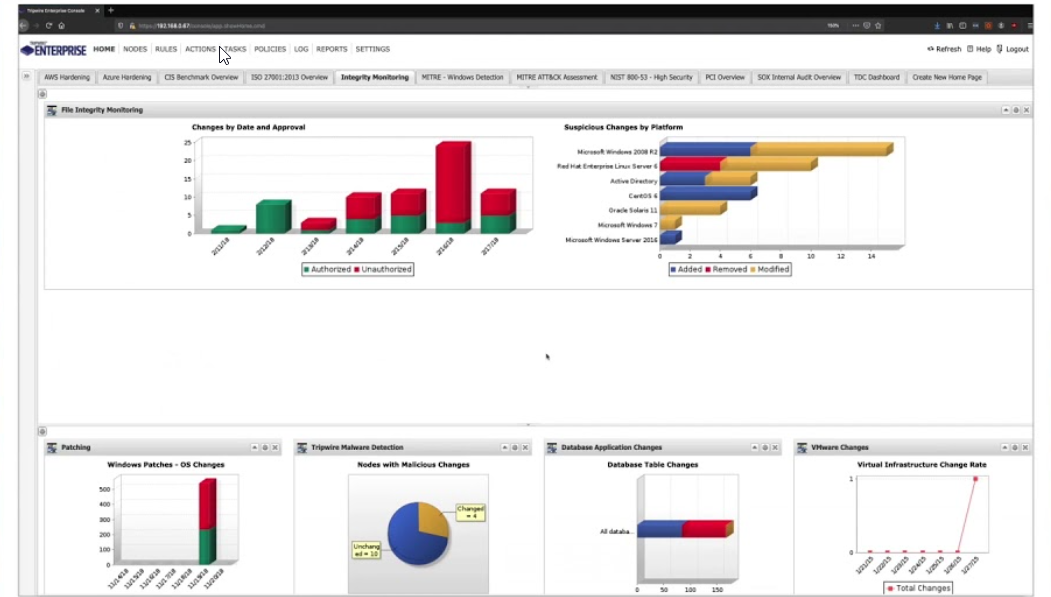Click the Tripwire Malware Detection panel icon
Image resolution: width=1051 pixels, height=597 pixels.
click(x=302, y=448)
